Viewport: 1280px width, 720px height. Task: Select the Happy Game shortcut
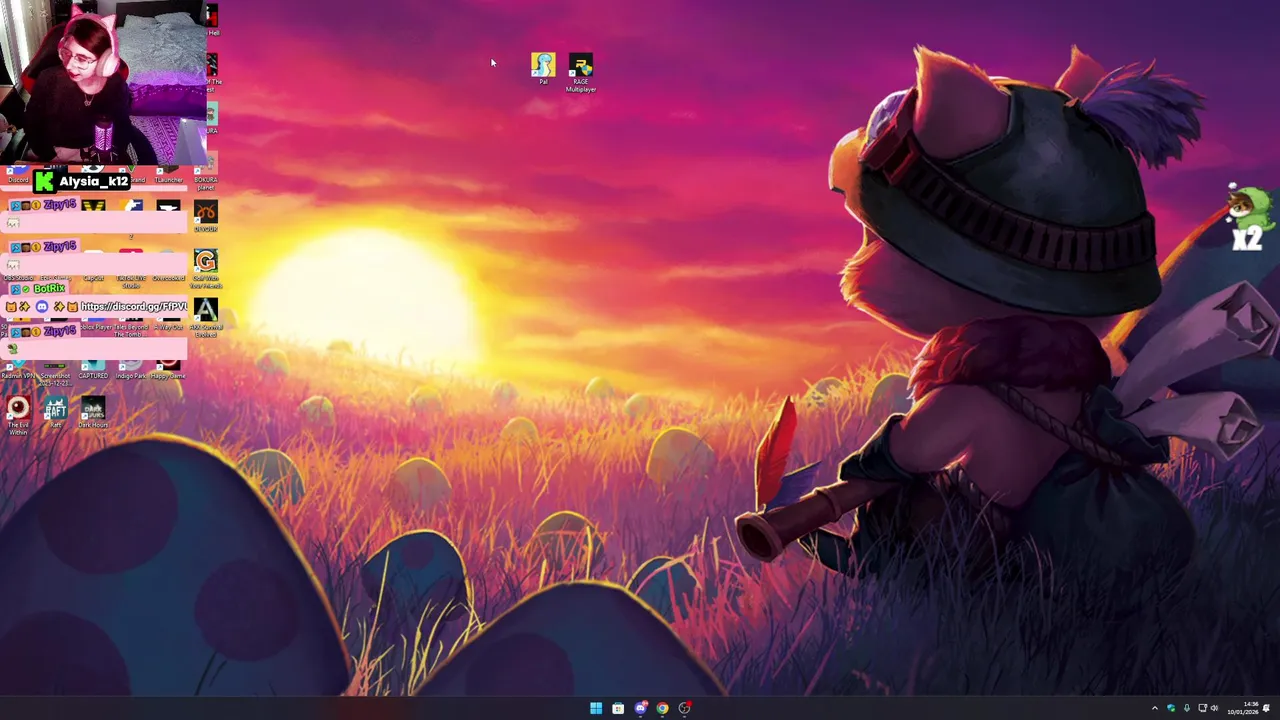[168, 368]
